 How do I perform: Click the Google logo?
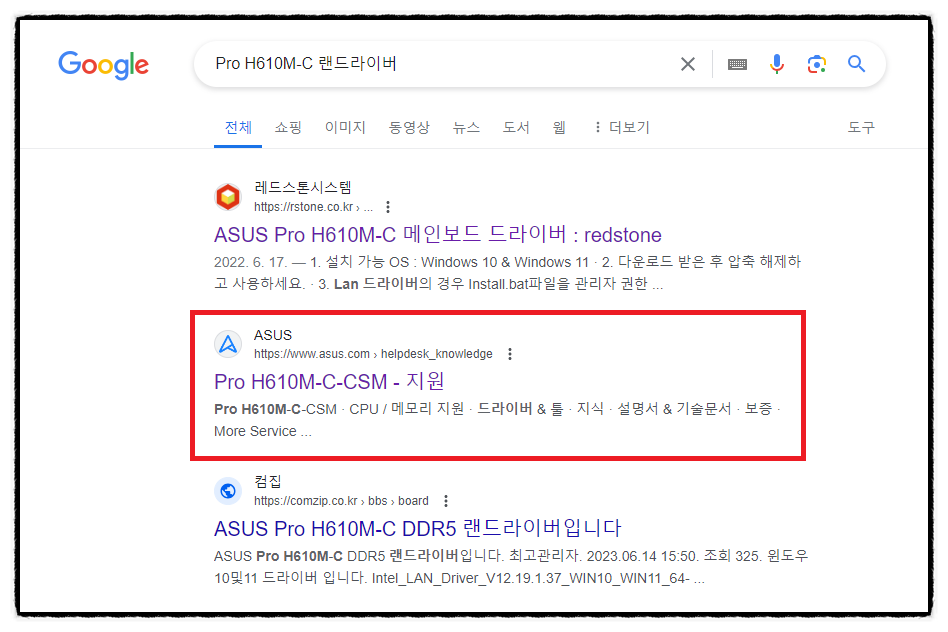(103, 65)
